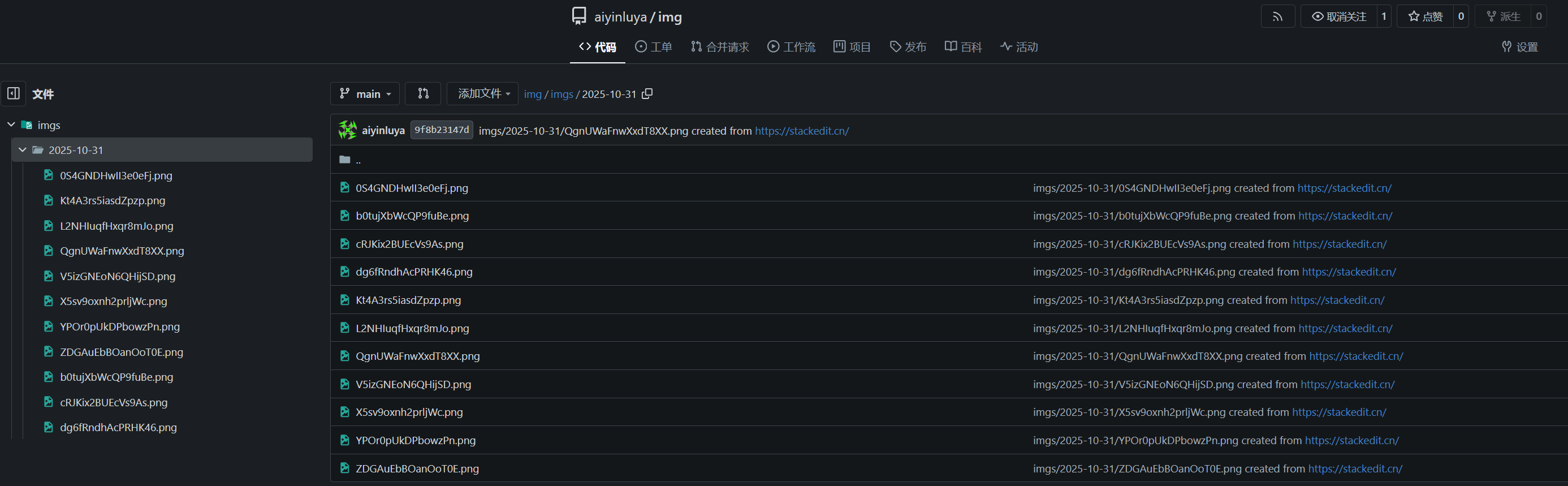The height and width of the screenshot is (486, 1568).
Task: Open stackedit.cn link in latest commit message
Action: point(802,131)
